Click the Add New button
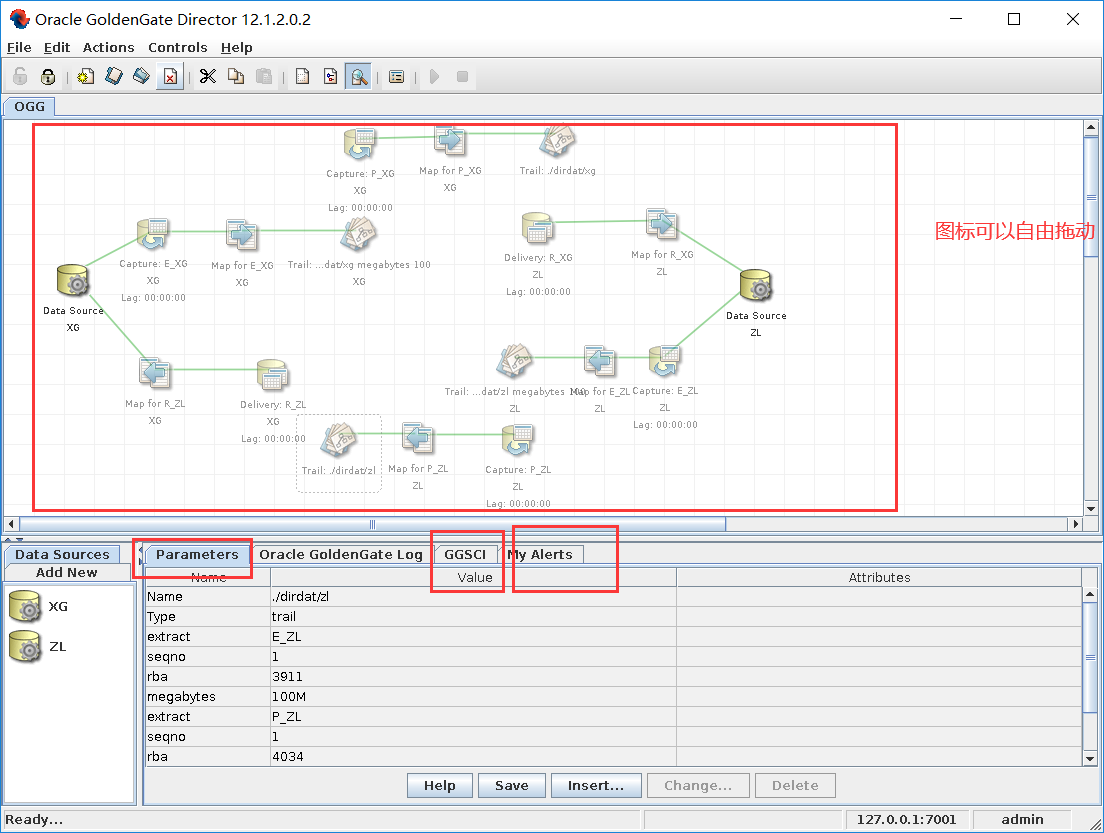This screenshot has width=1104, height=833. click(x=67, y=572)
